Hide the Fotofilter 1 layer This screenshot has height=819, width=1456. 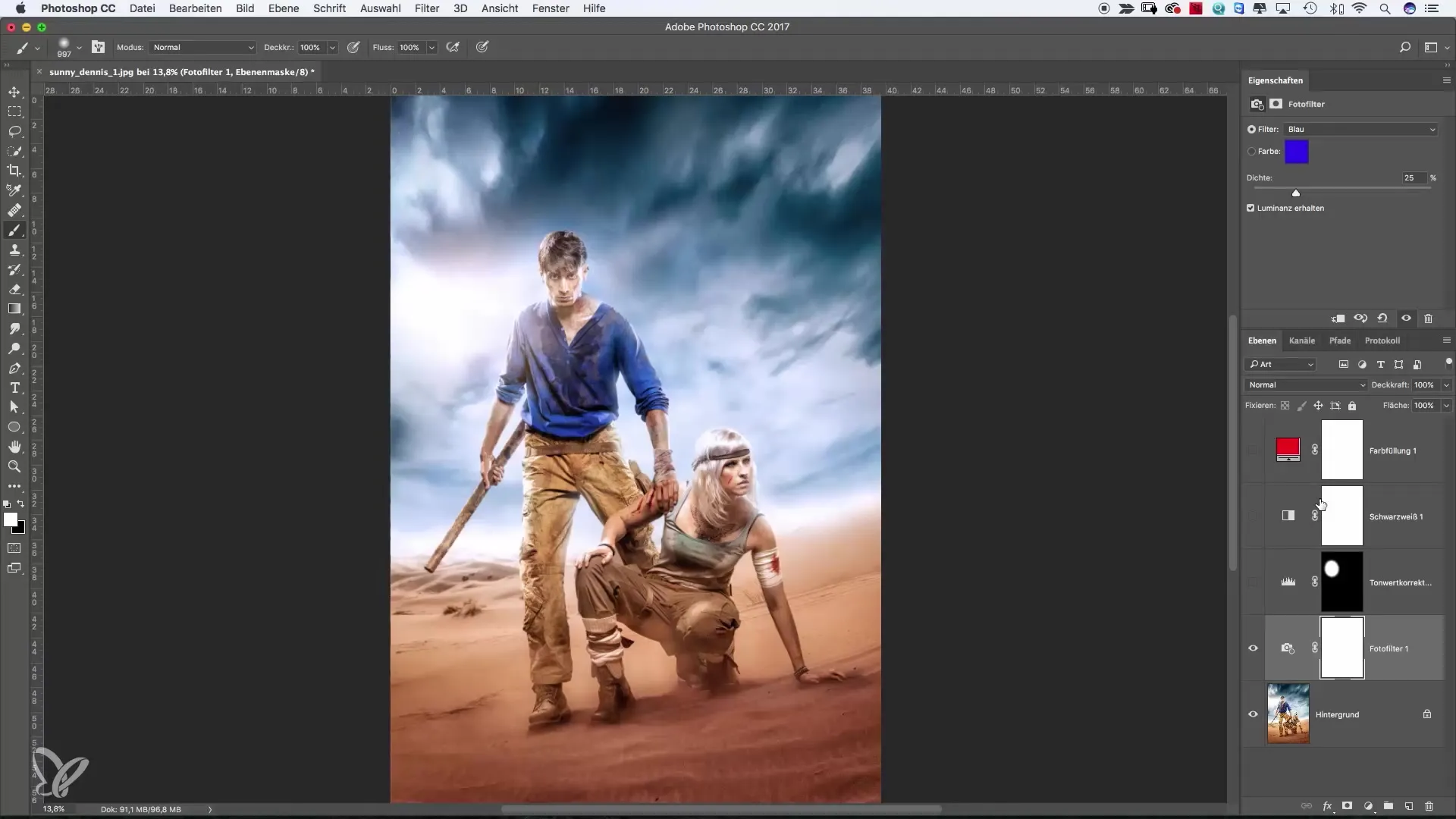[1253, 648]
